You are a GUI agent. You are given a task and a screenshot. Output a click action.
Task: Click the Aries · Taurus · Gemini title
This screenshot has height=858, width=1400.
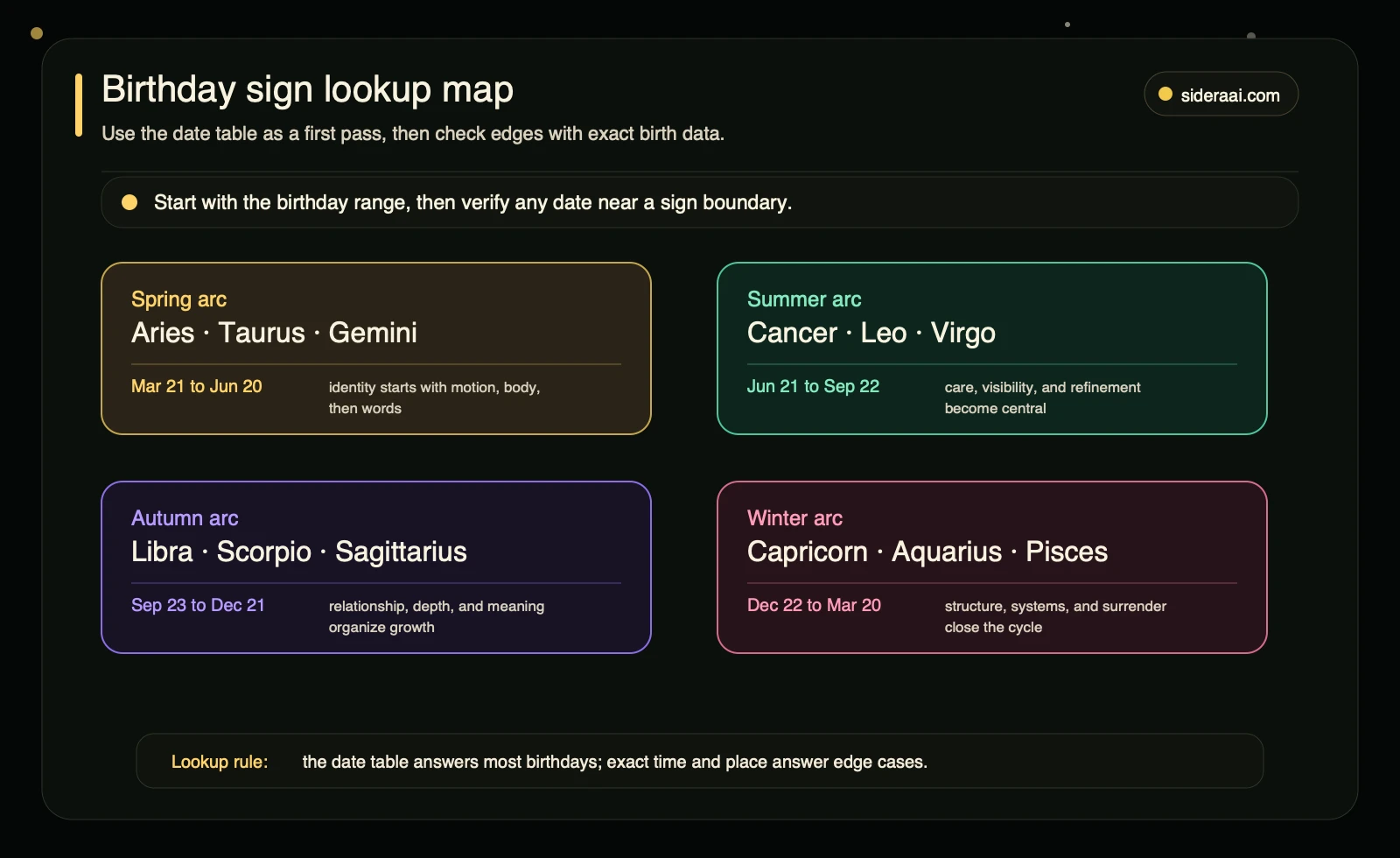tap(274, 333)
